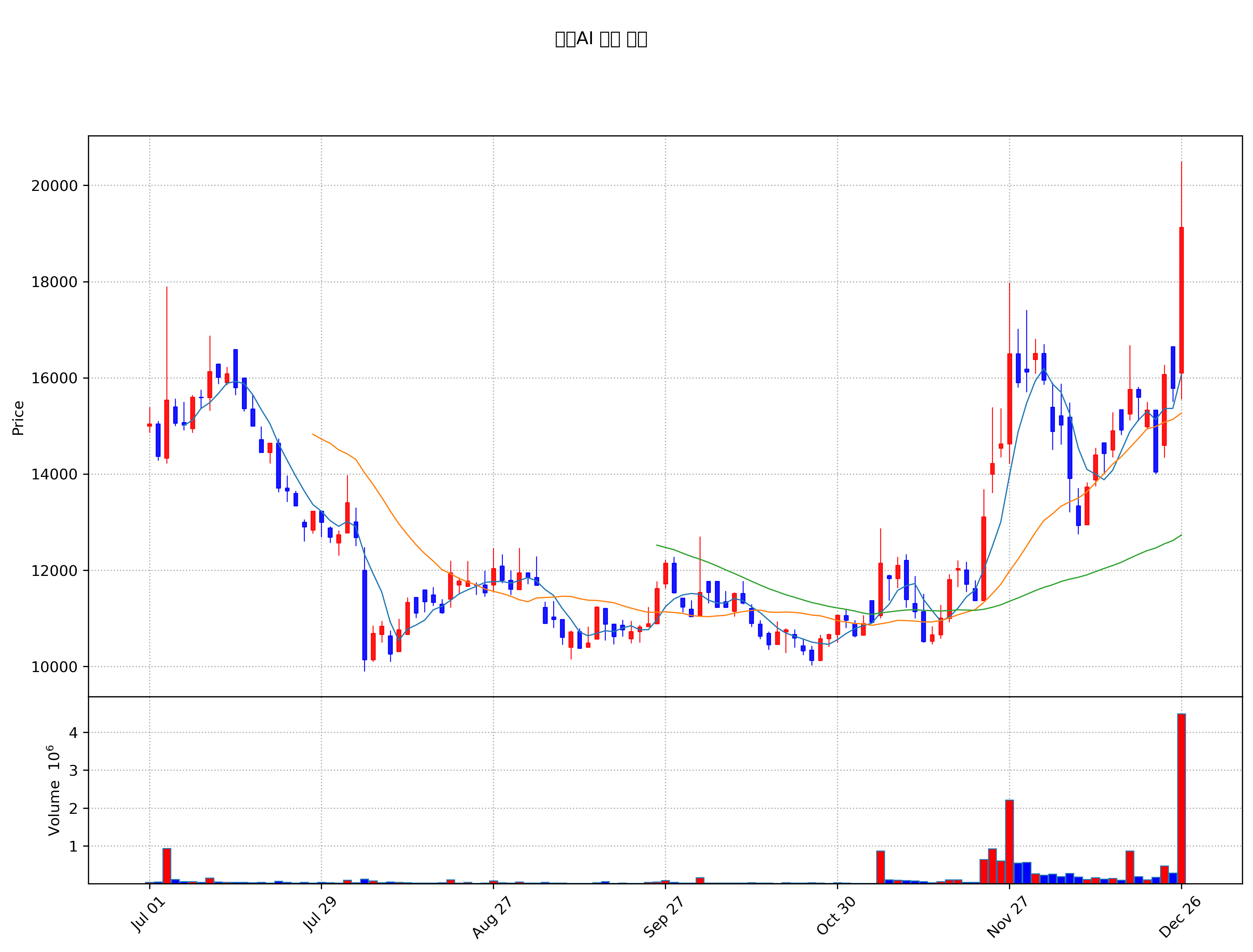Select the volume tick label 4
Image resolution: width=1253 pixels, height=952 pixels.
(x=73, y=733)
